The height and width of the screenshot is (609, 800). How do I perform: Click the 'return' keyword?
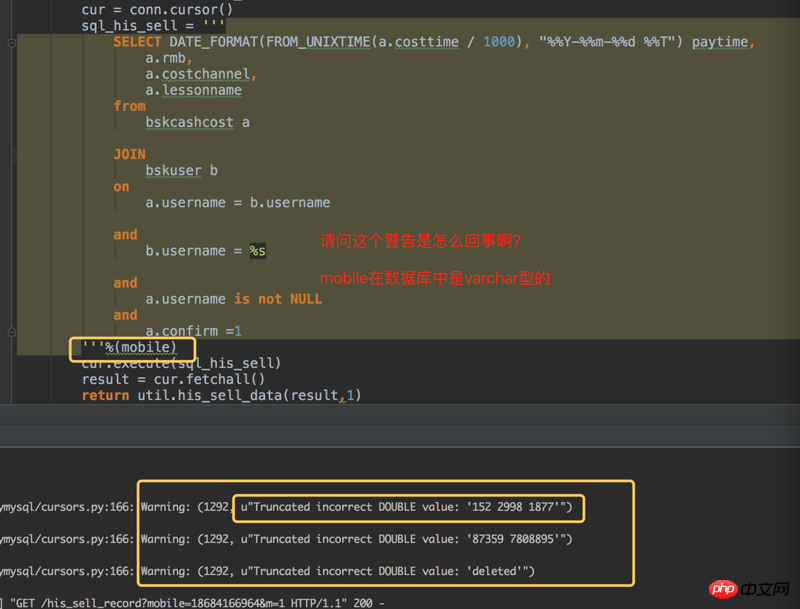[x=106, y=395]
